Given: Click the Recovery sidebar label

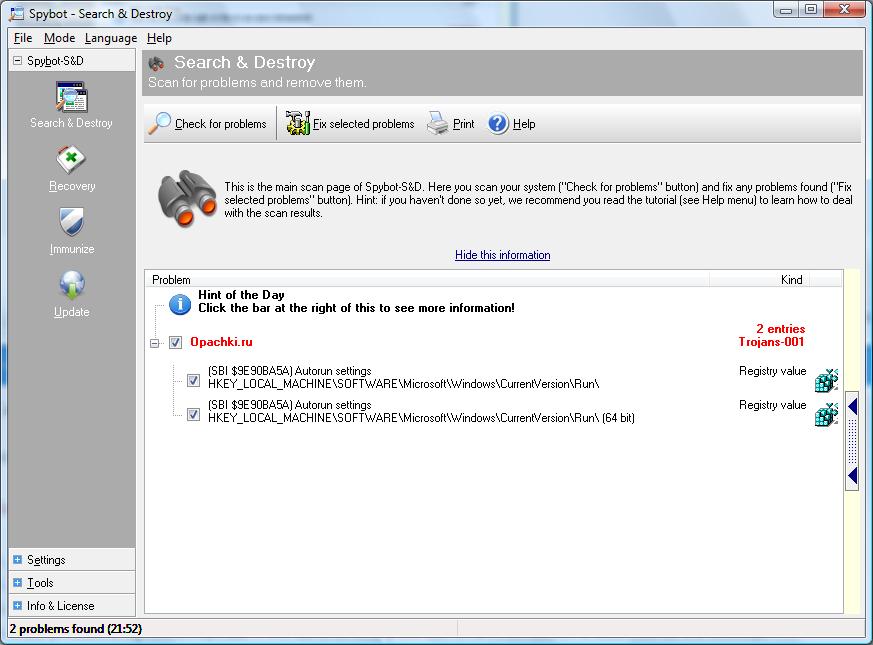Looking at the screenshot, I should [72, 186].
